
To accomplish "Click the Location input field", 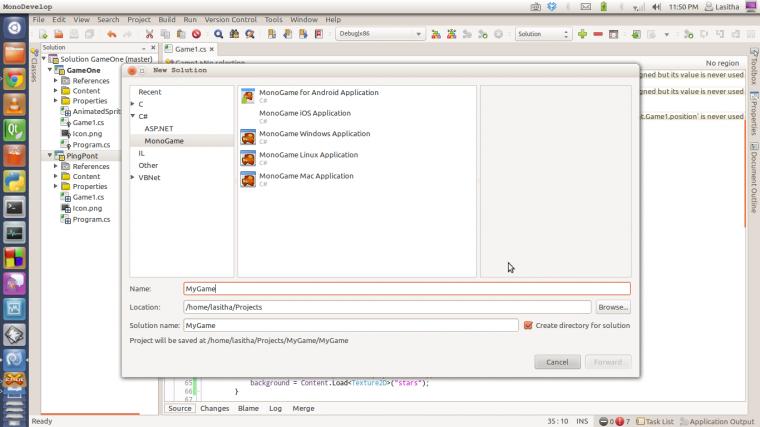I will coord(387,307).
